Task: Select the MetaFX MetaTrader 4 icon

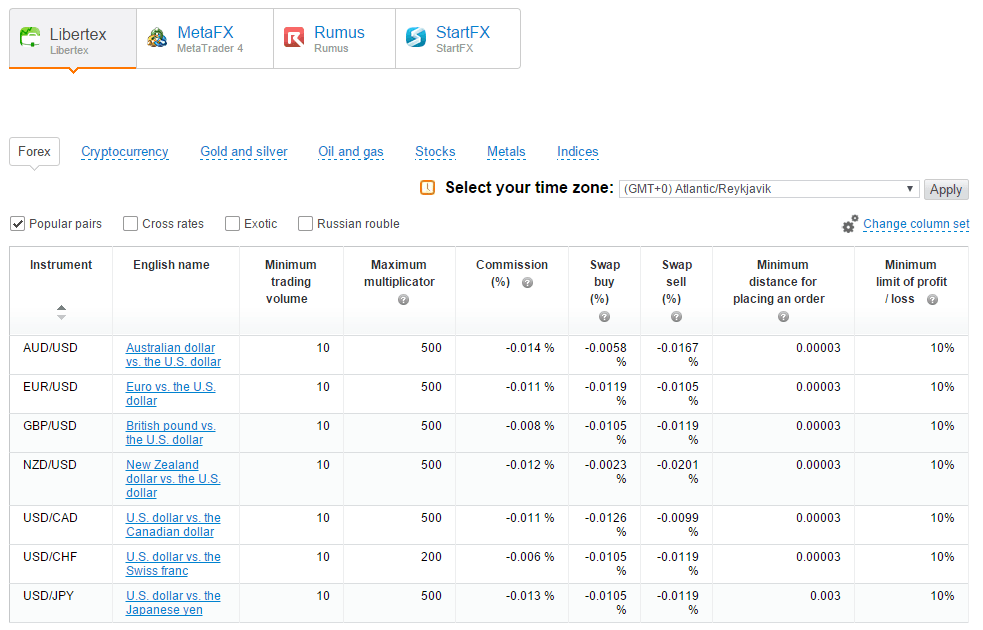Action: tap(156, 36)
